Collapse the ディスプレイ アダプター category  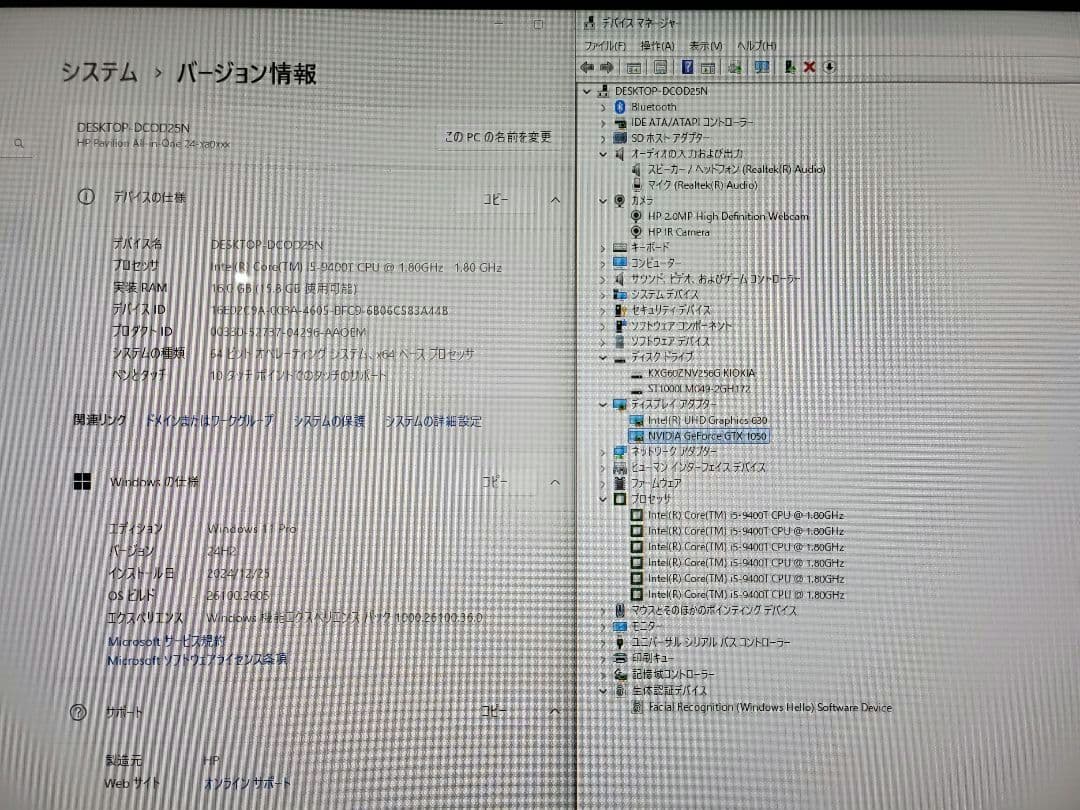coord(602,404)
